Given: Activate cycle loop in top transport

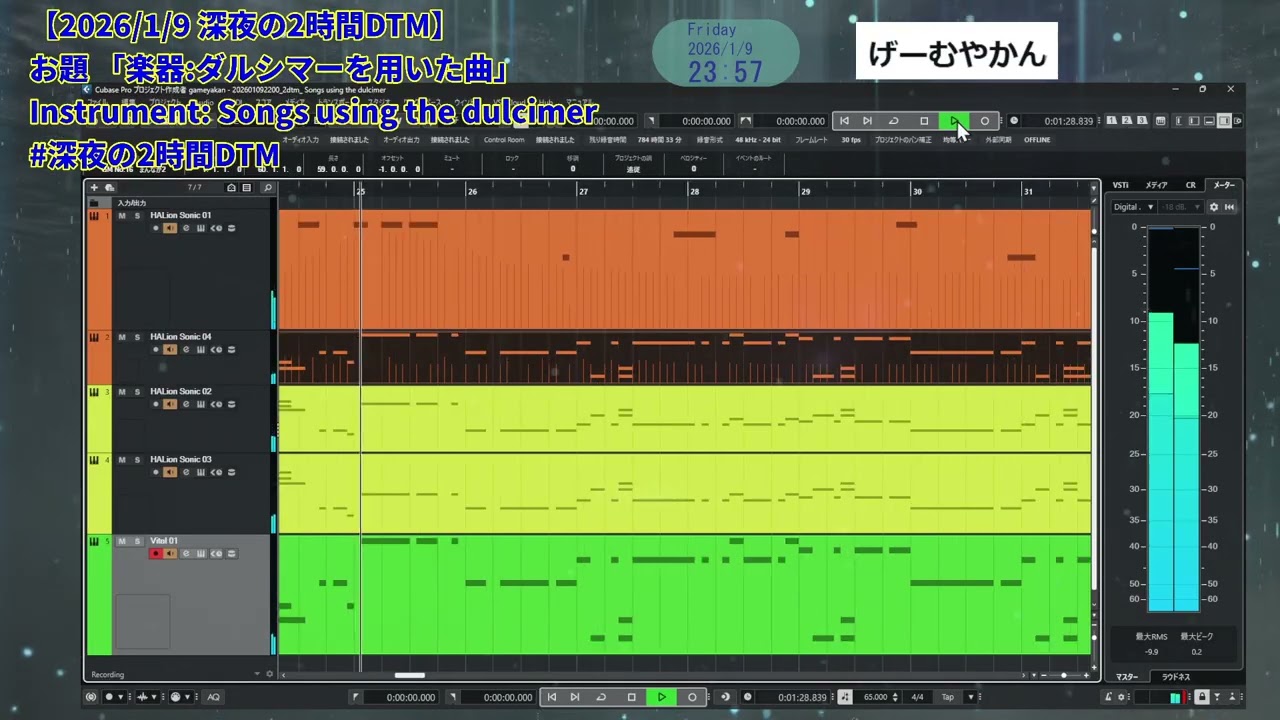Looking at the screenshot, I should pos(894,121).
